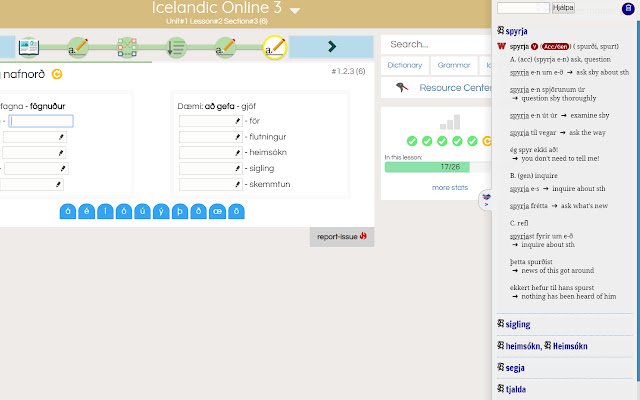Expand the Icelandic Online 3 course dropdown
The image size is (640, 400).
coord(295,10)
